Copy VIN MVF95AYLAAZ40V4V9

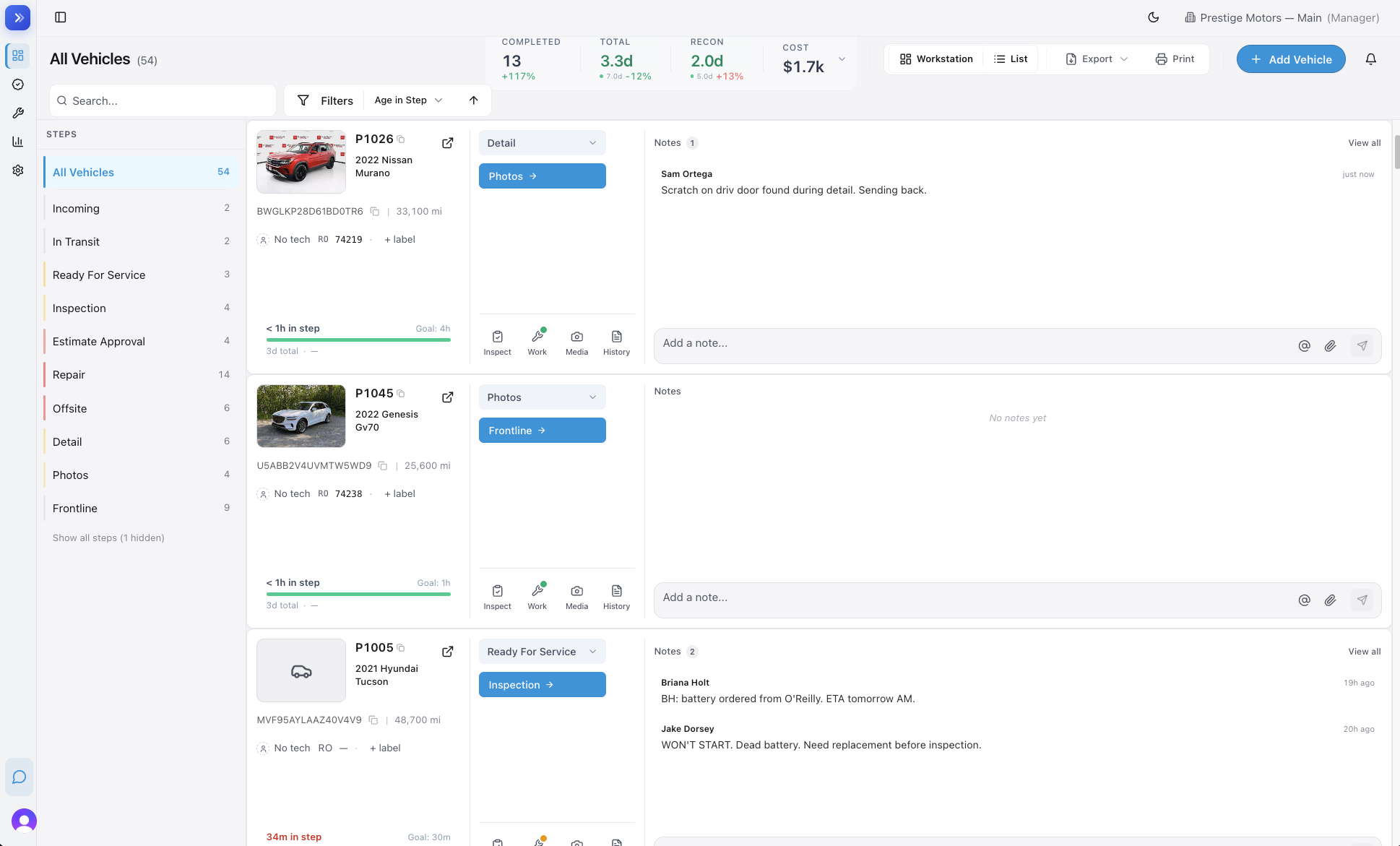(x=373, y=720)
